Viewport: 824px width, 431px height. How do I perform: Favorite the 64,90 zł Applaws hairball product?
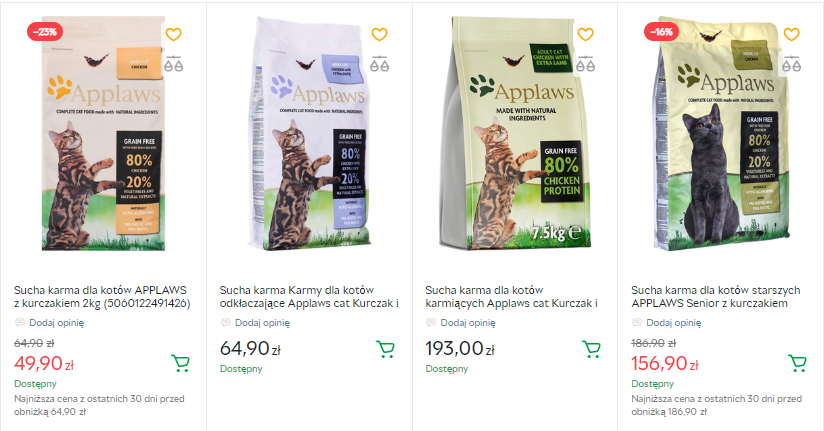pos(379,35)
